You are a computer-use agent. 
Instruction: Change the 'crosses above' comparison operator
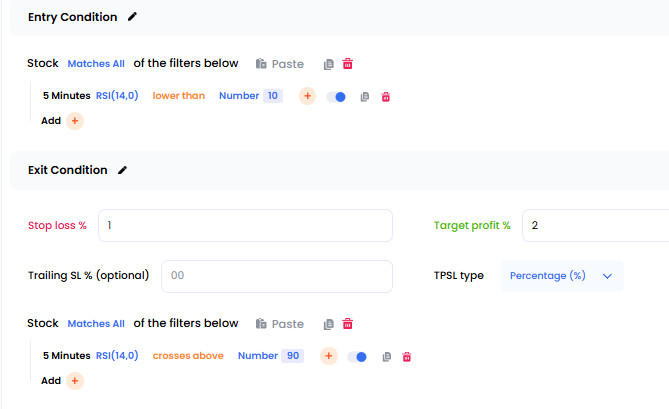[188, 356]
